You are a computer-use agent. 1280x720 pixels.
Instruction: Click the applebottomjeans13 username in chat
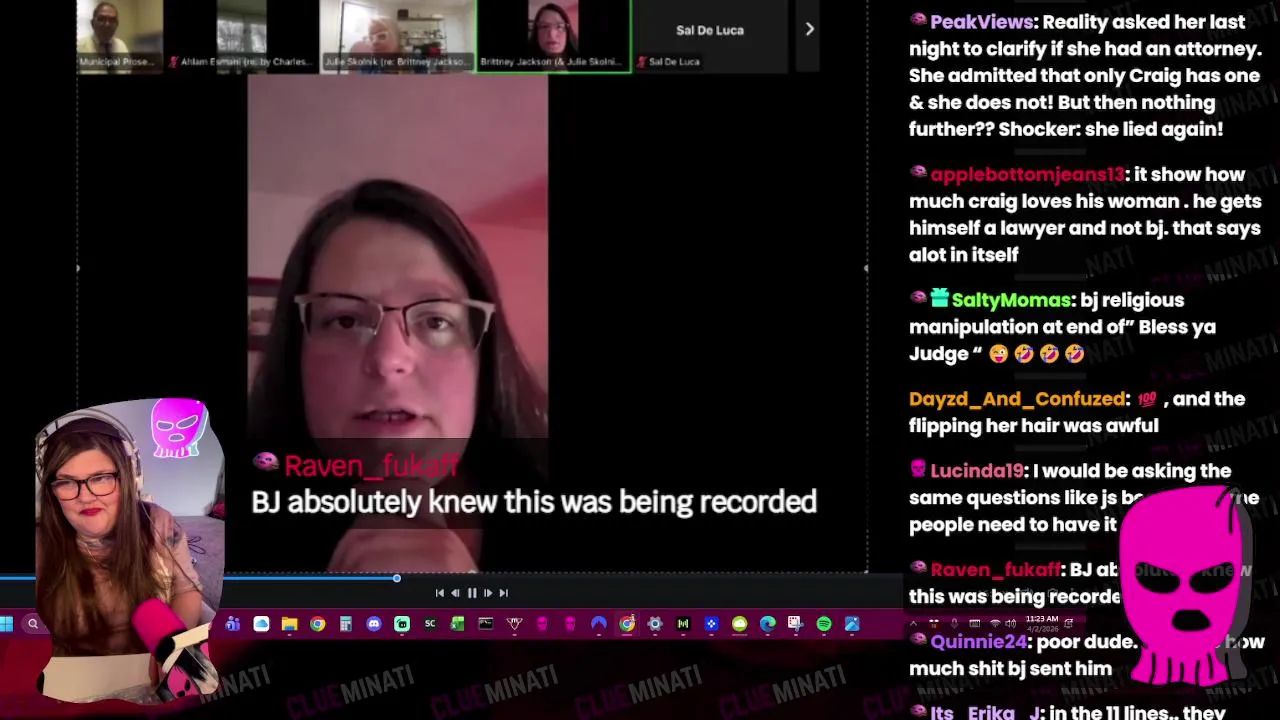click(x=1027, y=174)
